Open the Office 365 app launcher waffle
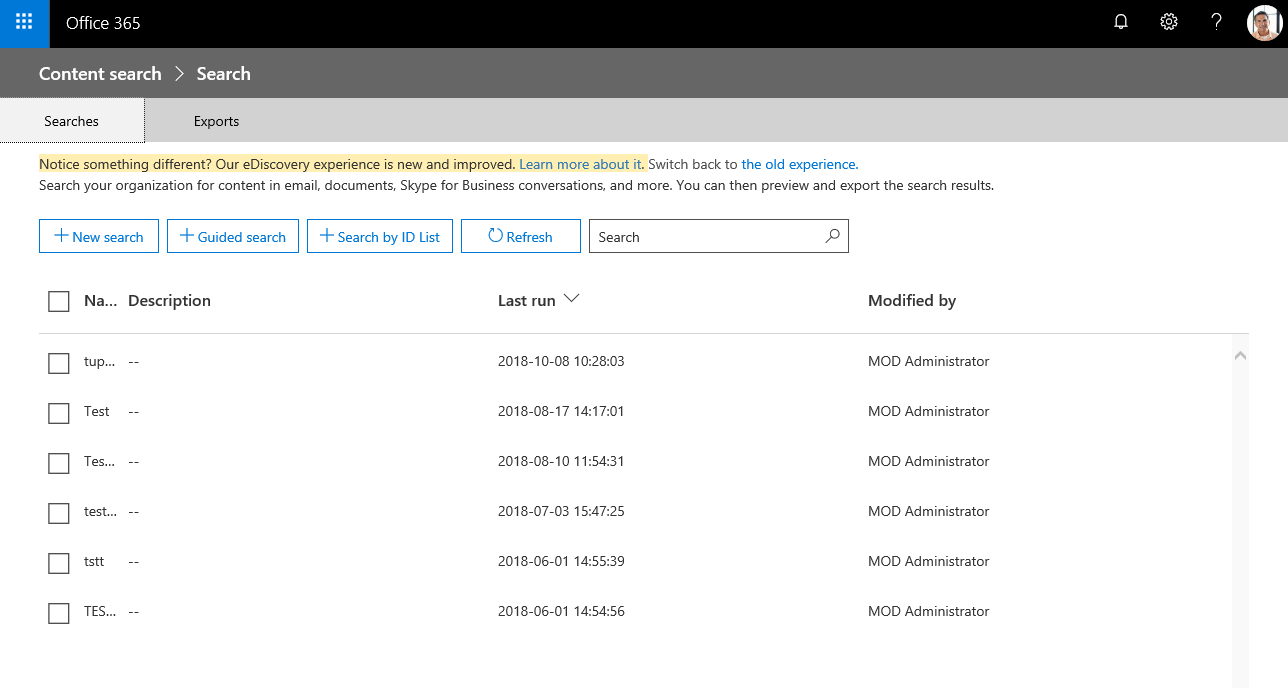 pyautogui.click(x=24, y=22)
